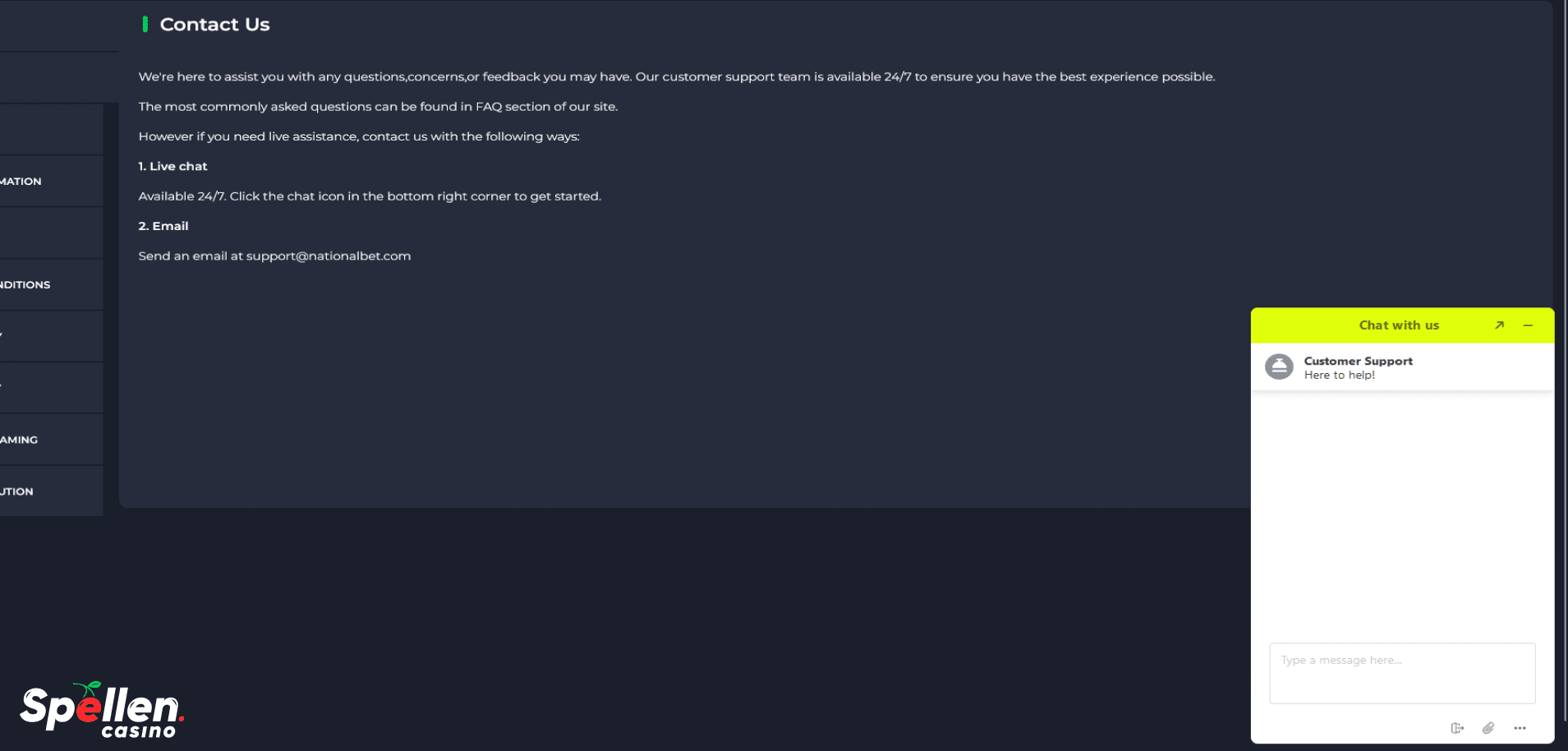This screenshot has height=751, width=1568.
Task: Click the 1. Live chat heading
Action: (172, 166)
